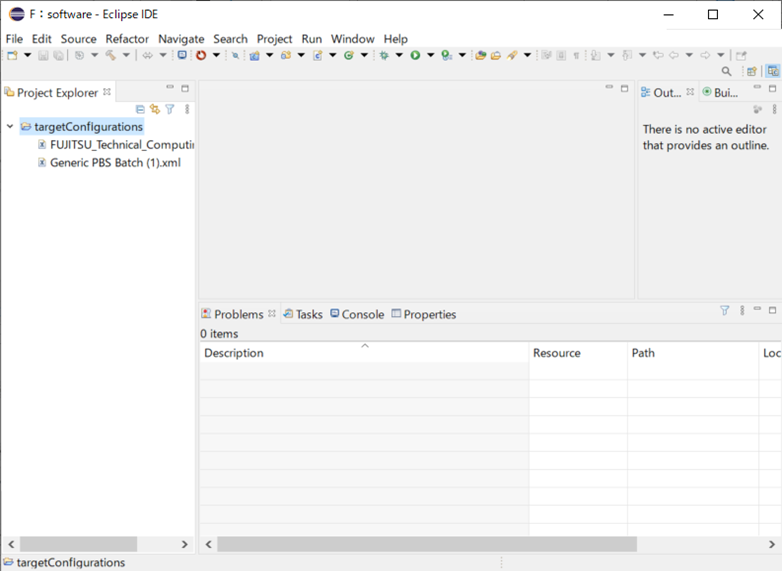Viewport: 782px width, 571px height.
Task: Sort by the Resource column header
Action: 557,353
